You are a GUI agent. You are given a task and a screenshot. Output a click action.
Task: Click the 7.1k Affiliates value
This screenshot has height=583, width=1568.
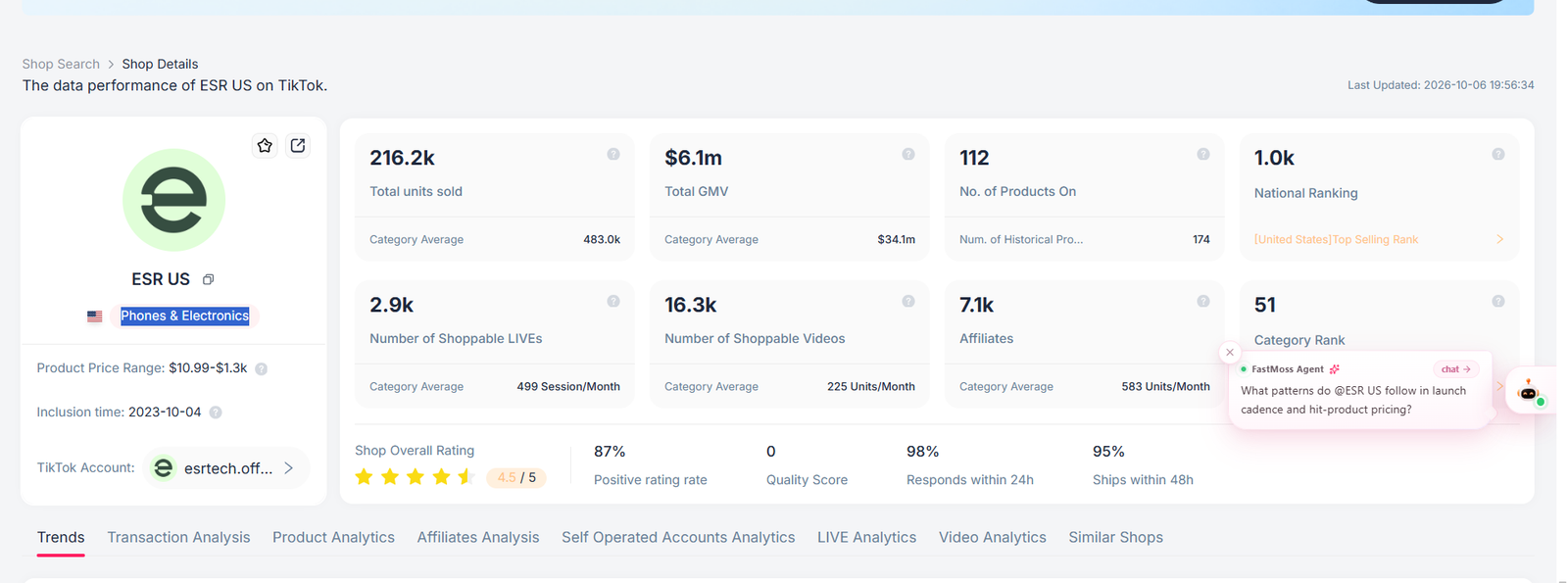(x=976, y=305)
